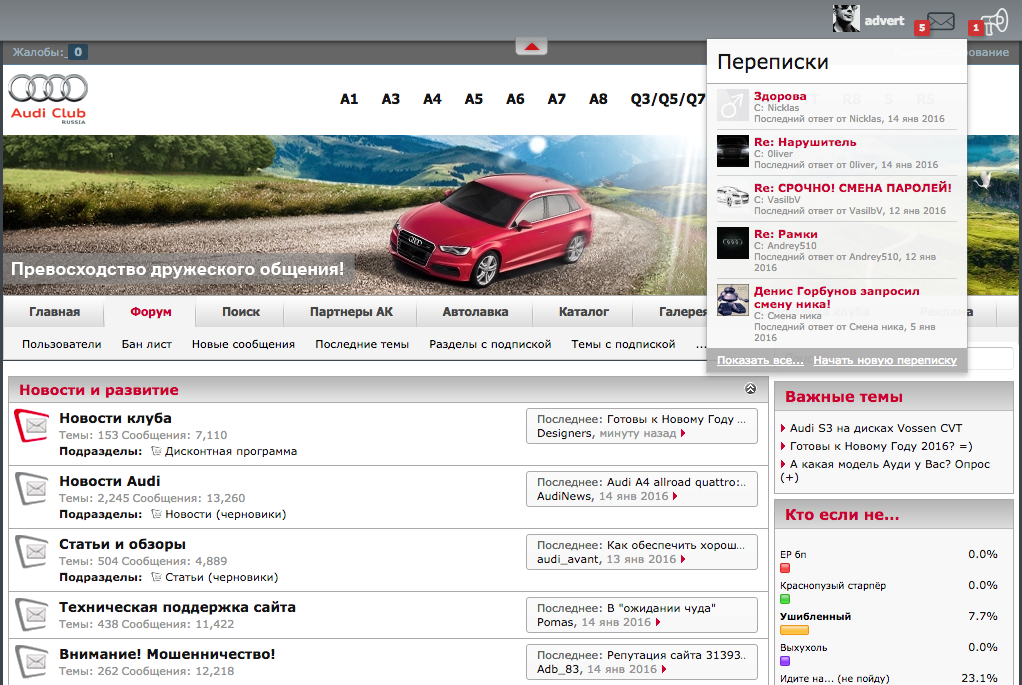The height and width of the screenshot is (685, 1022).
Task: Open the Каталог tab
Action: click(x=583, y=312)
